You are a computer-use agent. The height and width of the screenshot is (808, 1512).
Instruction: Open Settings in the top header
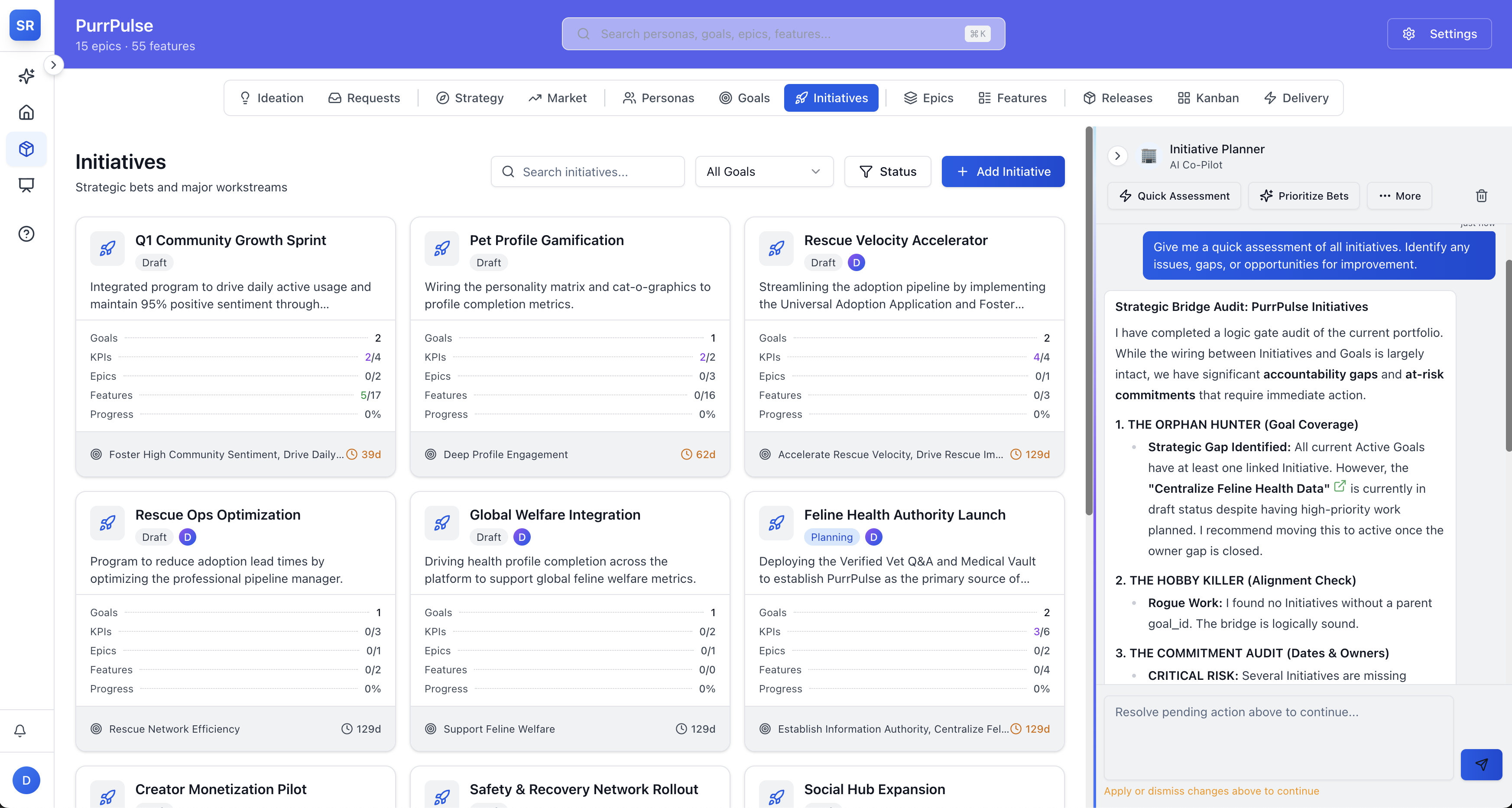coord(1439,34)
